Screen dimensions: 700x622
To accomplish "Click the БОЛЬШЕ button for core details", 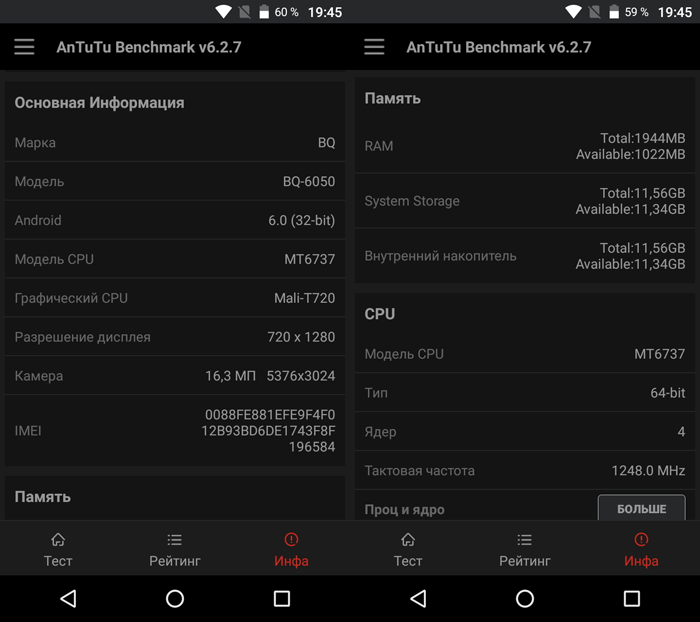I will coord(641,508).
